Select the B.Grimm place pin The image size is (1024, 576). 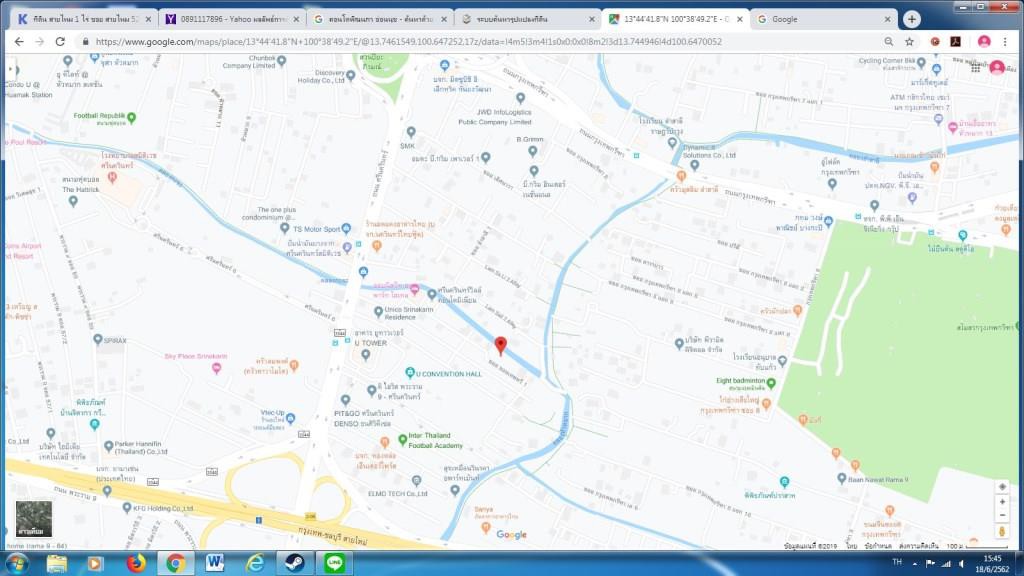click(533, 152)
